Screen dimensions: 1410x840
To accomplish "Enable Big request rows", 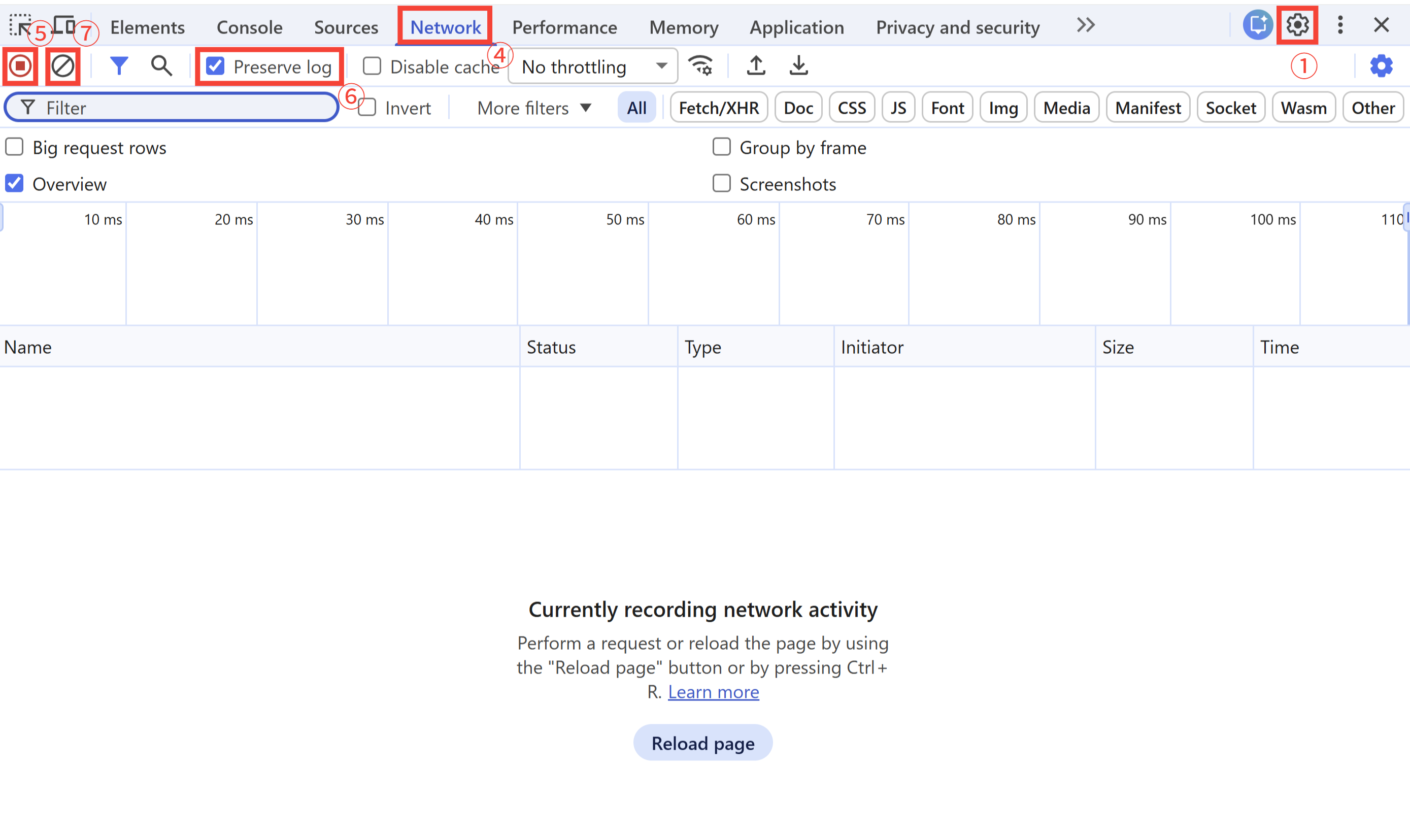I will (14, 147).
